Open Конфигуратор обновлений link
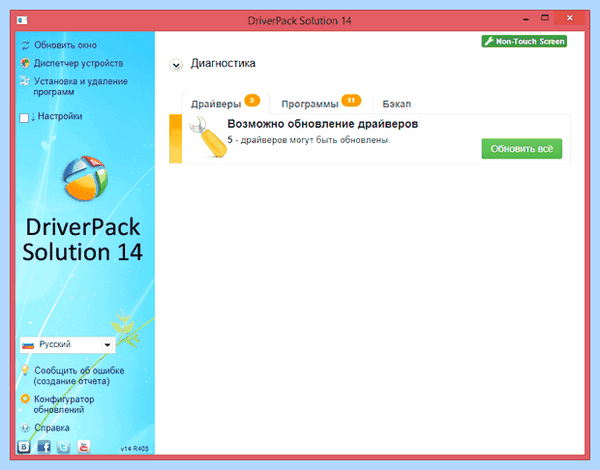Screen dimensions: 600x470 64,404
